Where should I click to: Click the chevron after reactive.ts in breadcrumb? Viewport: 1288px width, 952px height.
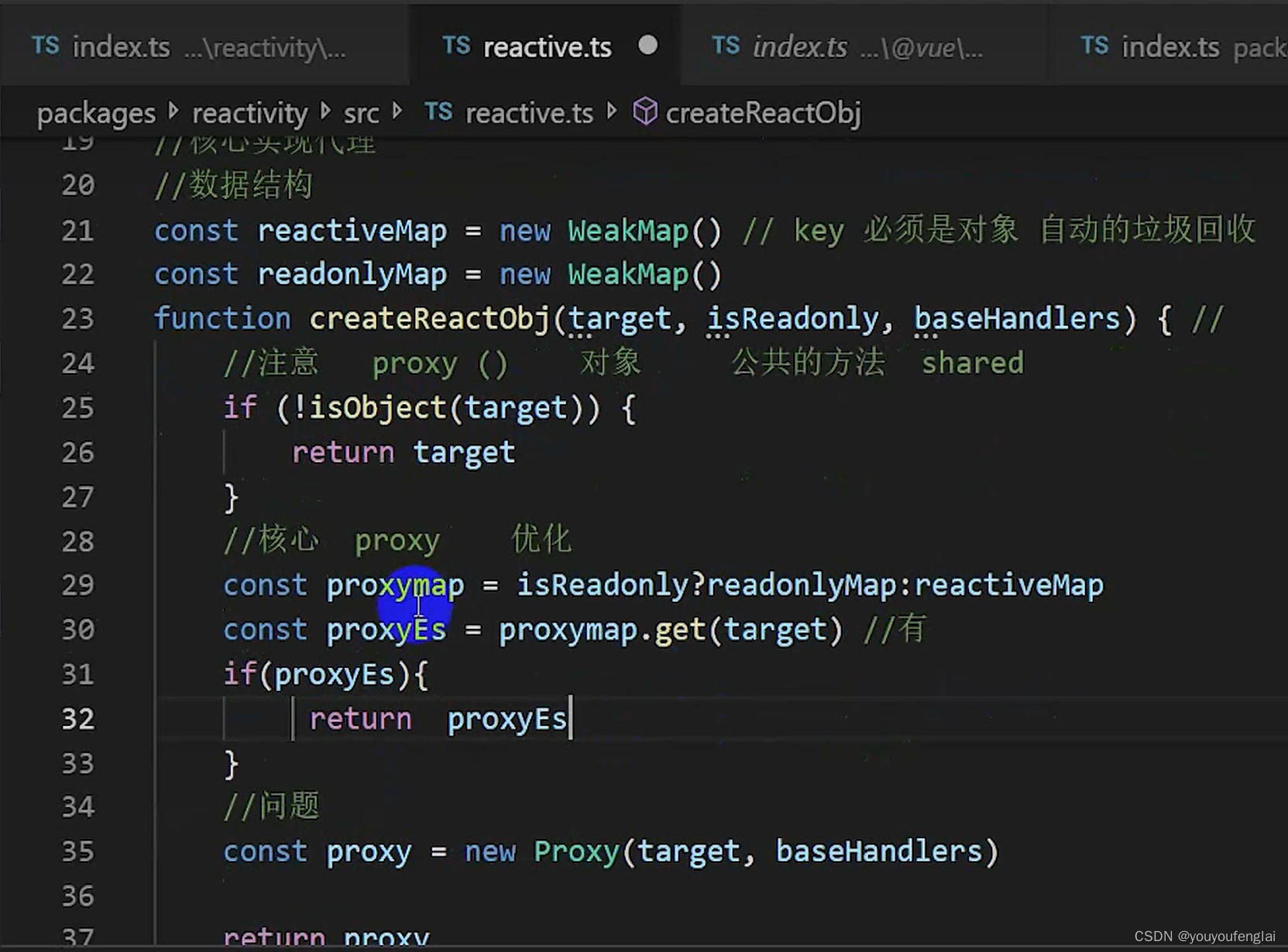(612, 112)
